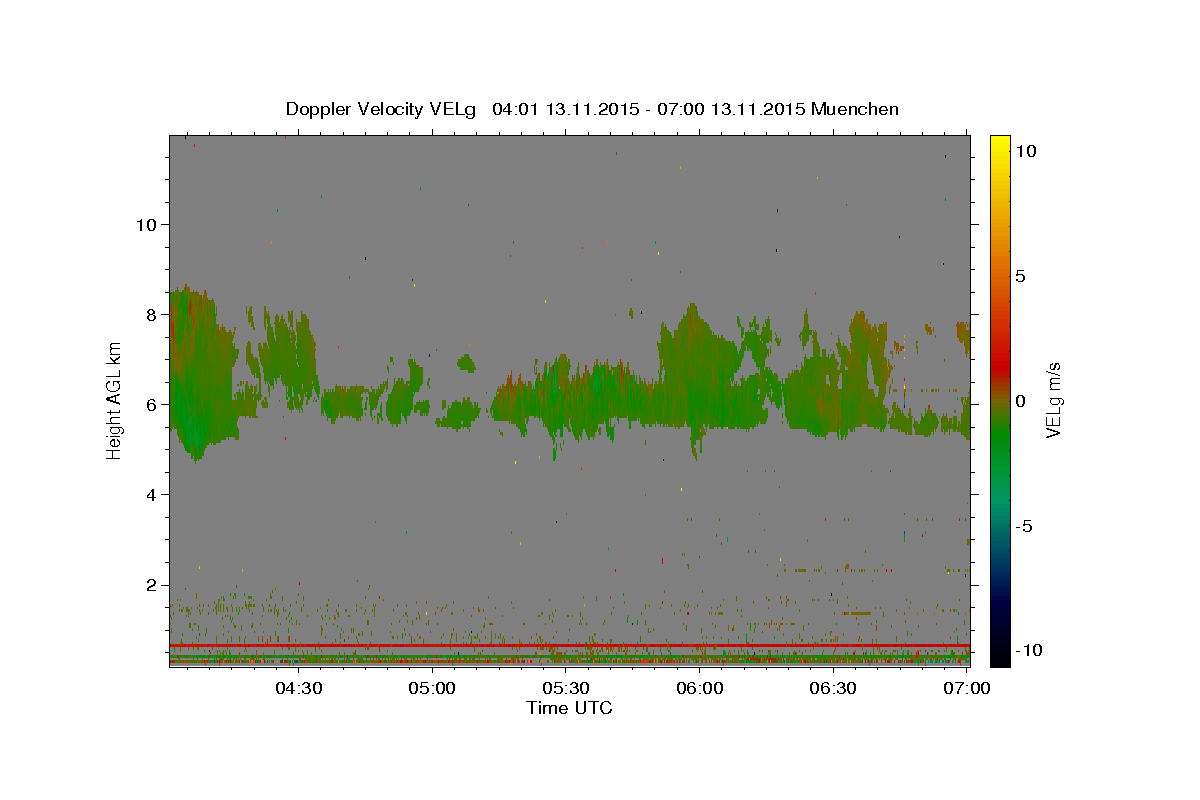Click the 06:00 time tick label

(700, 688)
